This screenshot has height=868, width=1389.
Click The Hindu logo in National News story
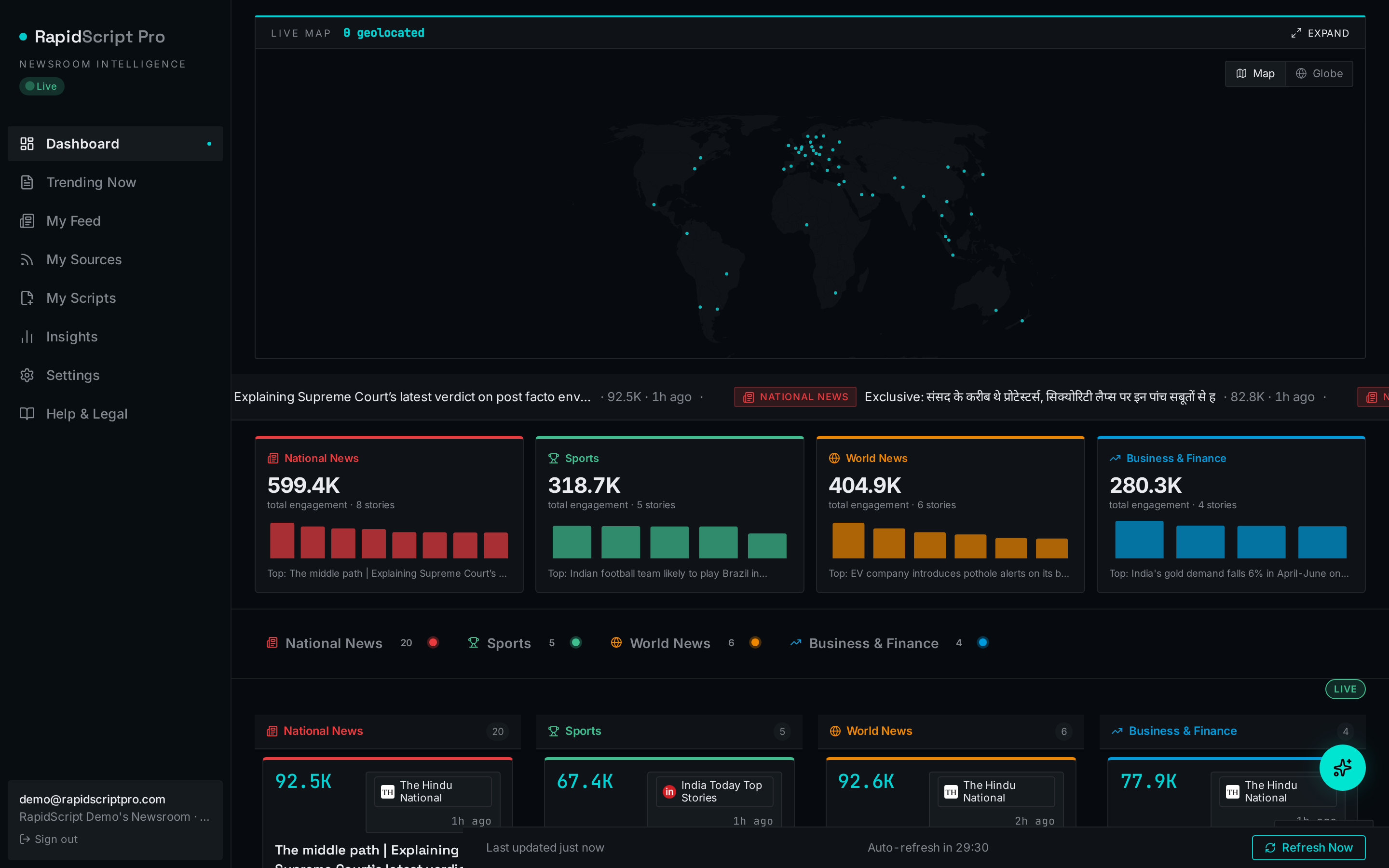click(x=388, y=792)
